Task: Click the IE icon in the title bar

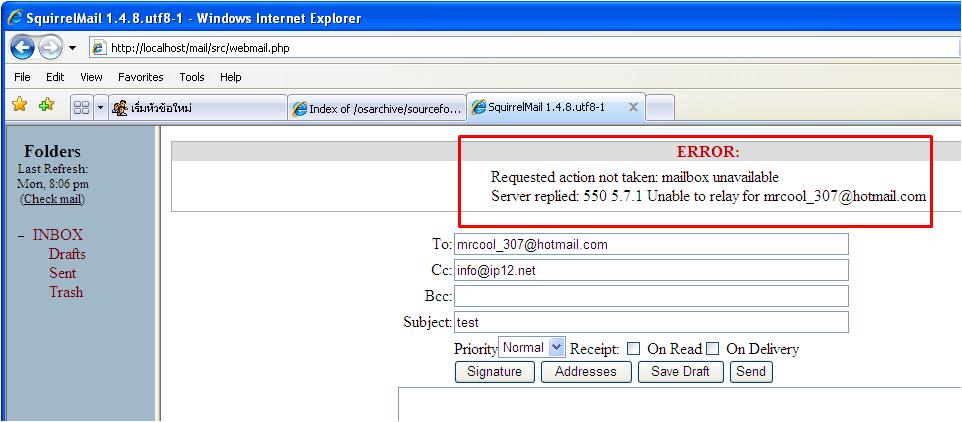Action: coord(15,17)
